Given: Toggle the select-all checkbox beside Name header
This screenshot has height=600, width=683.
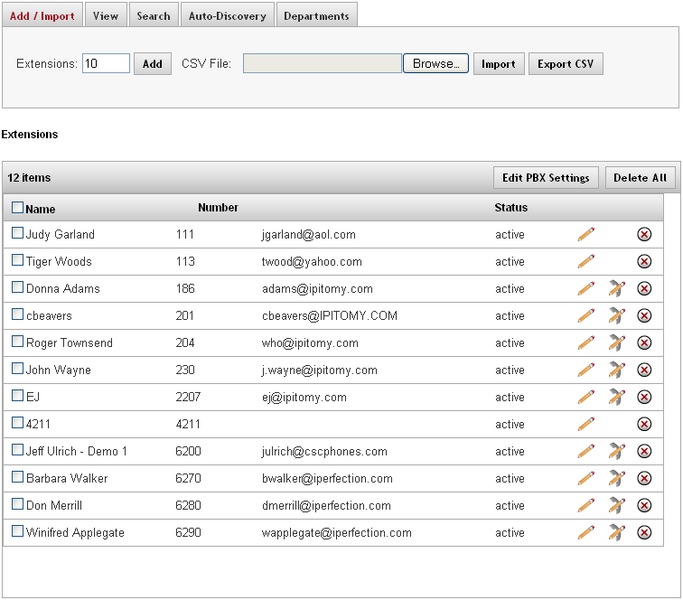Looking at the screenshot, I should click(x=17, y=208).
